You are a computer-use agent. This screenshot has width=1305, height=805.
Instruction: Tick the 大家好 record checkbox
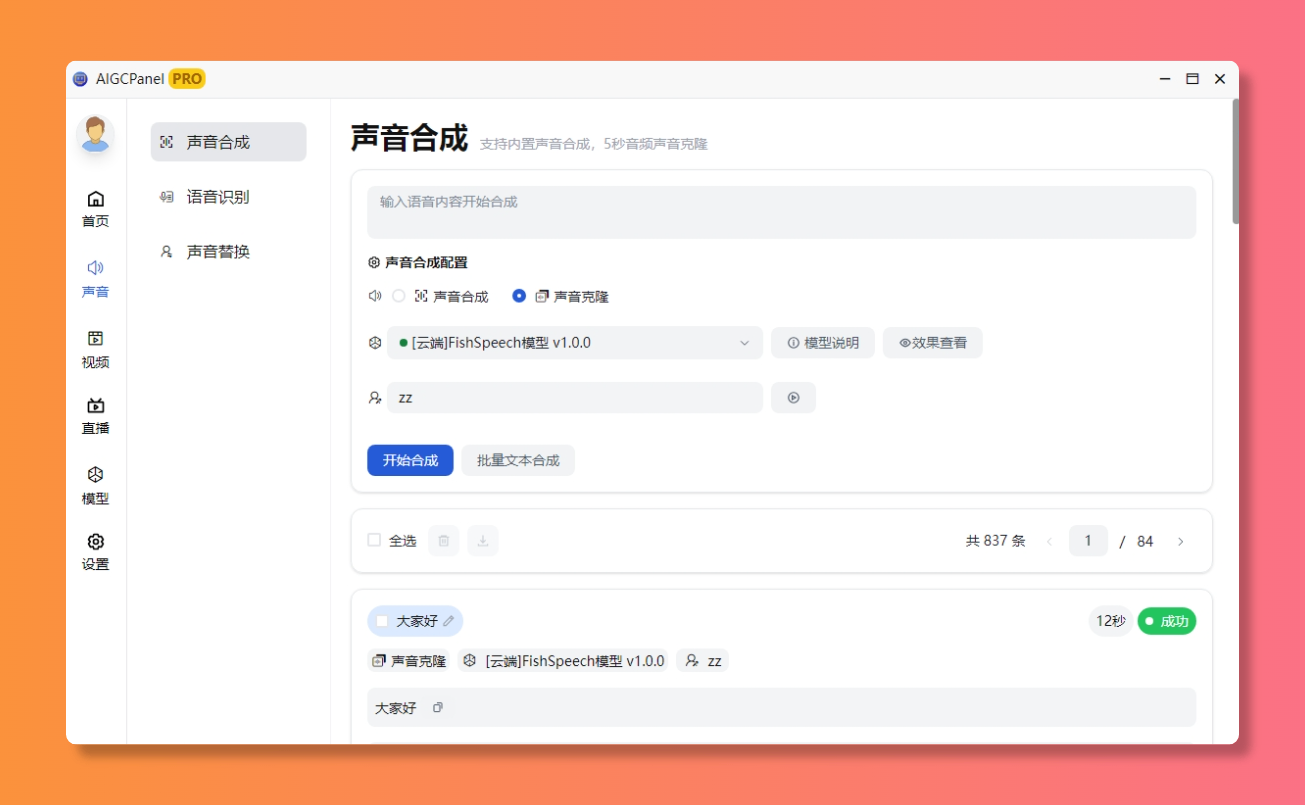[x=382, y=621]
